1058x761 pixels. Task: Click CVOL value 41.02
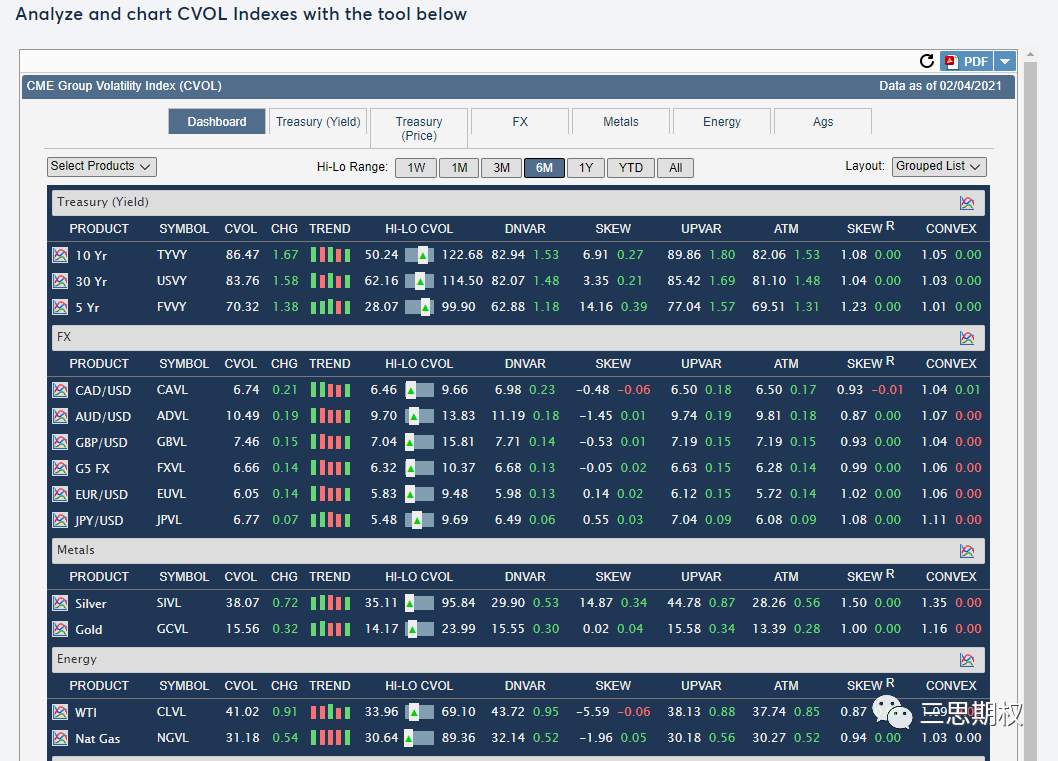(242, 712)
